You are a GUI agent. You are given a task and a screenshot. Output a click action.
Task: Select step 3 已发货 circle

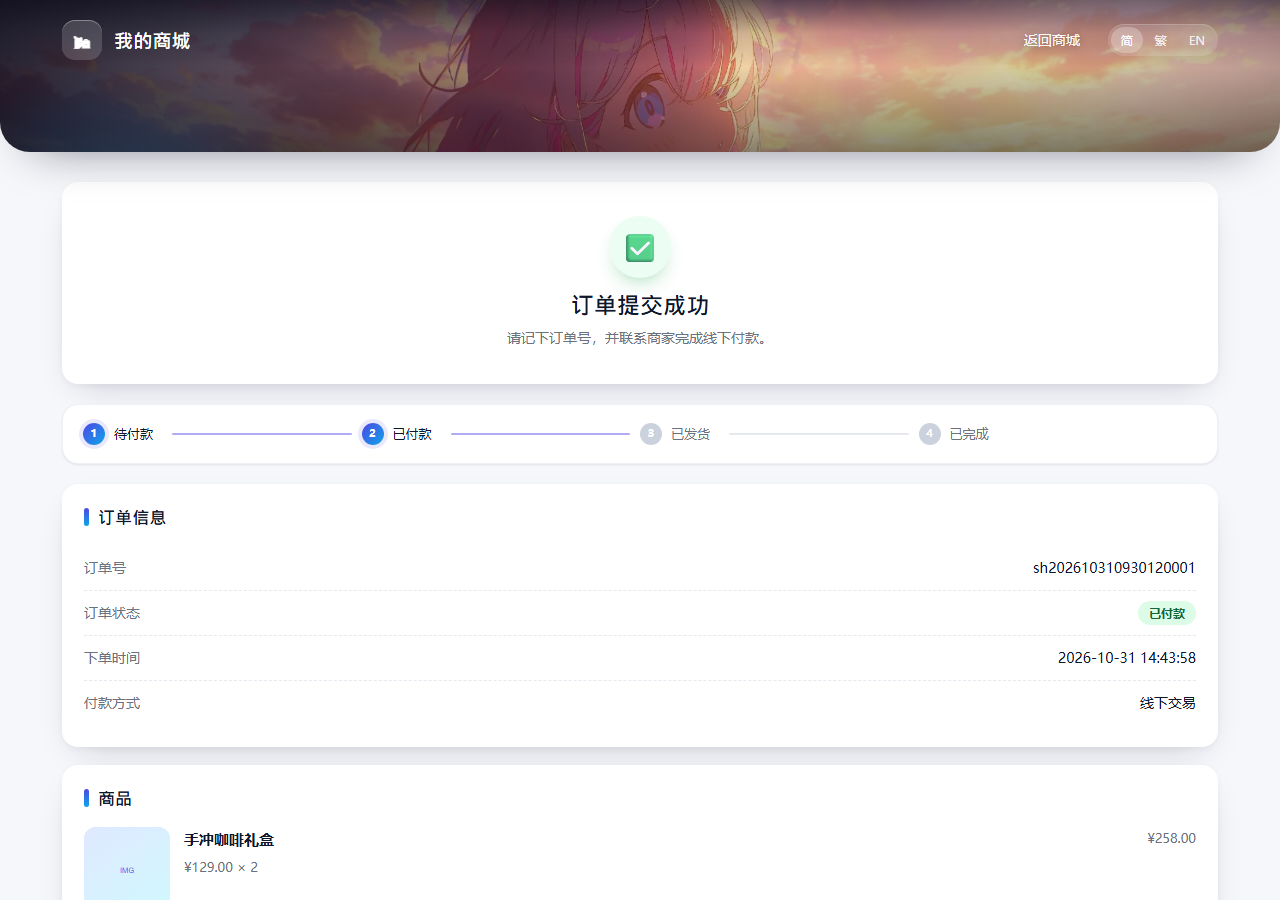(651, 433)
